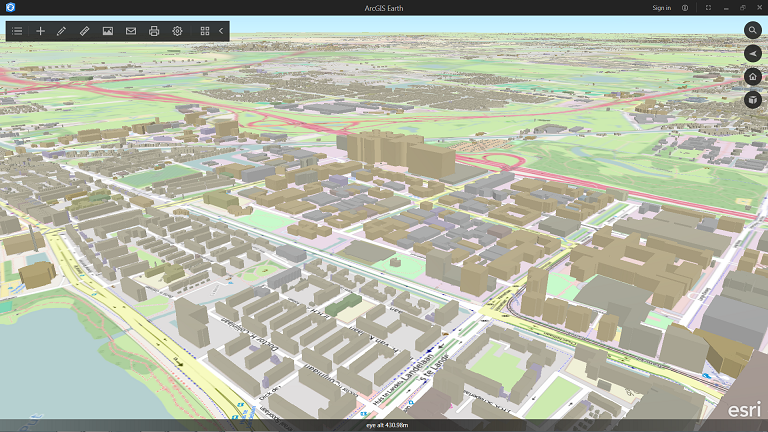The height and width of the screenshot is (432, 768).
Task: Click the eye alt elevation status text
Action: click(387, 425)
